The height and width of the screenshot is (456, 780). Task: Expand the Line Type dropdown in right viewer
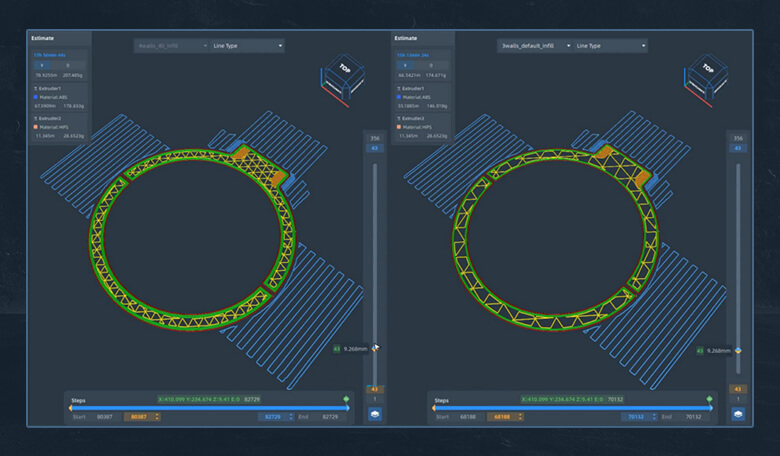(611, 46)
